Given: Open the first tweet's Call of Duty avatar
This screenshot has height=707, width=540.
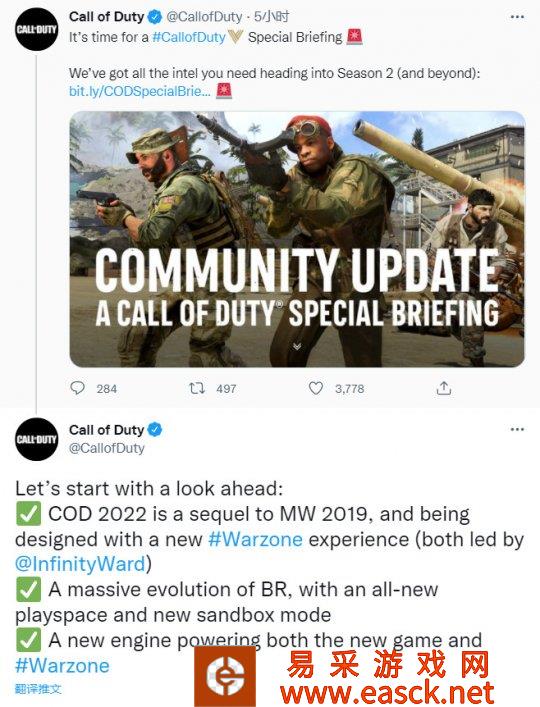Looking at the screenshot, I should coord(37,29).
